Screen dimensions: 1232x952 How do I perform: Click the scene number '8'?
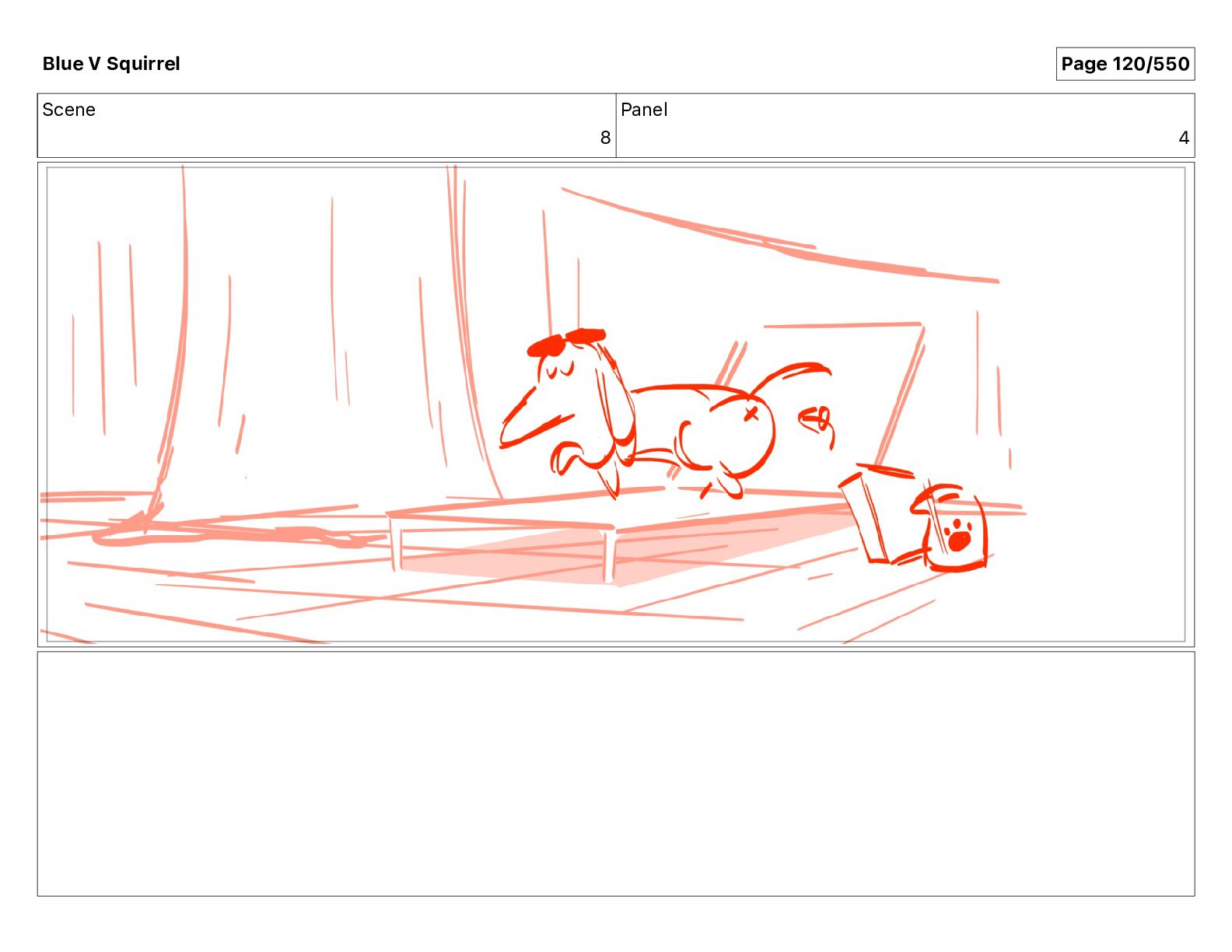pos(605,138)
